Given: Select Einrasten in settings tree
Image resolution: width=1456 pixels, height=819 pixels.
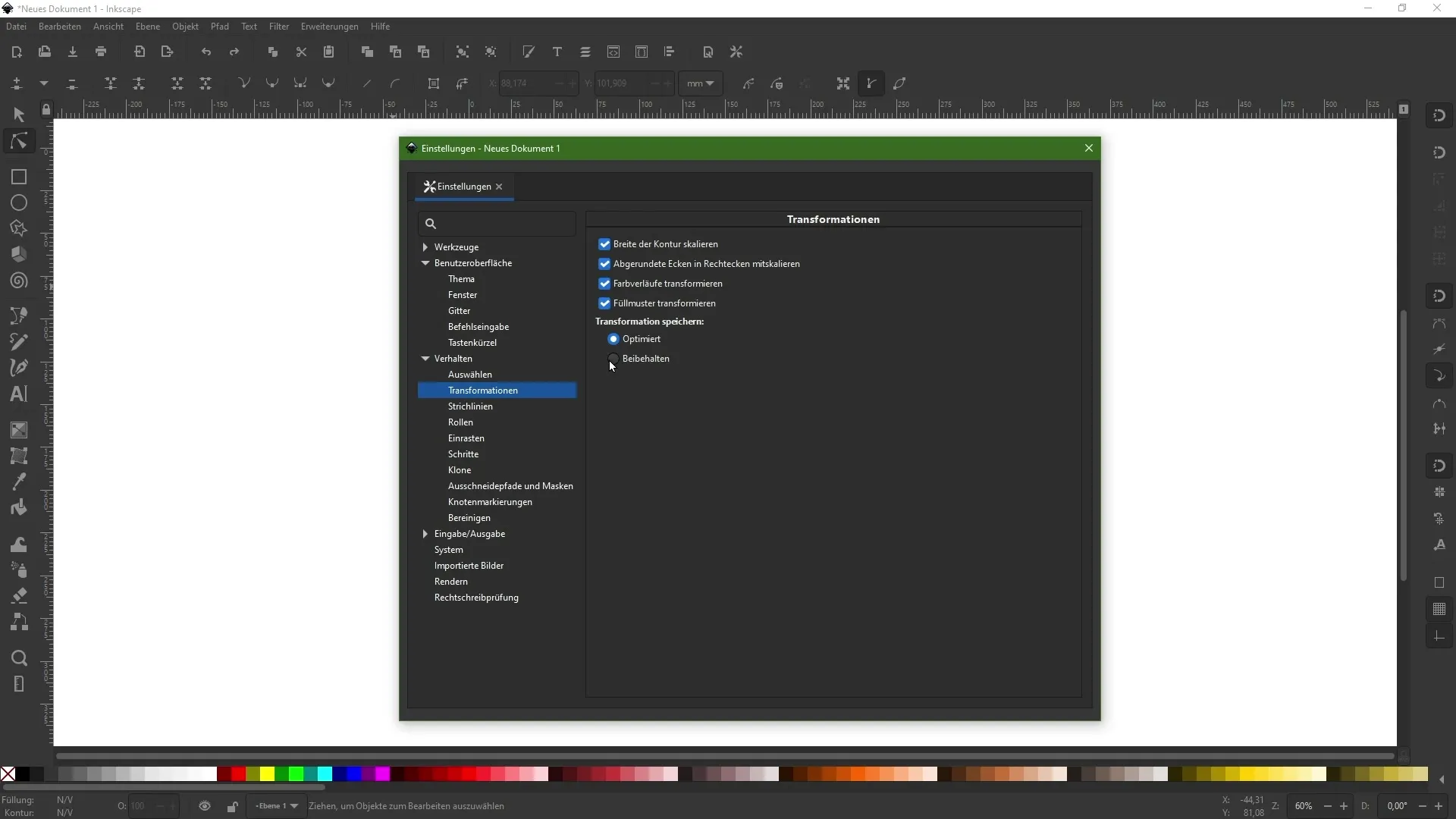Looking at the screenshot, I should (x=466, y=438).
